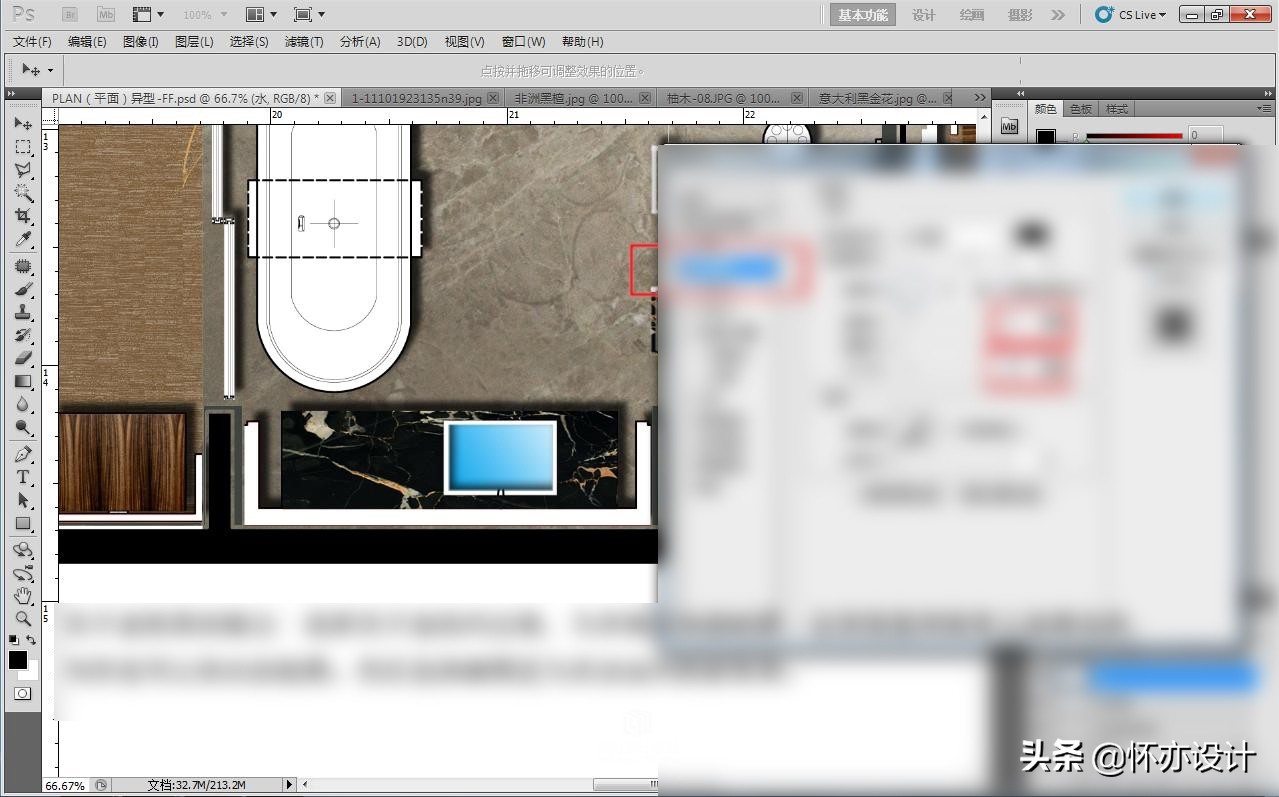Select the 设计 workspace button
The width and height of the screenshot is (1279, 797).
click(924, 15)
